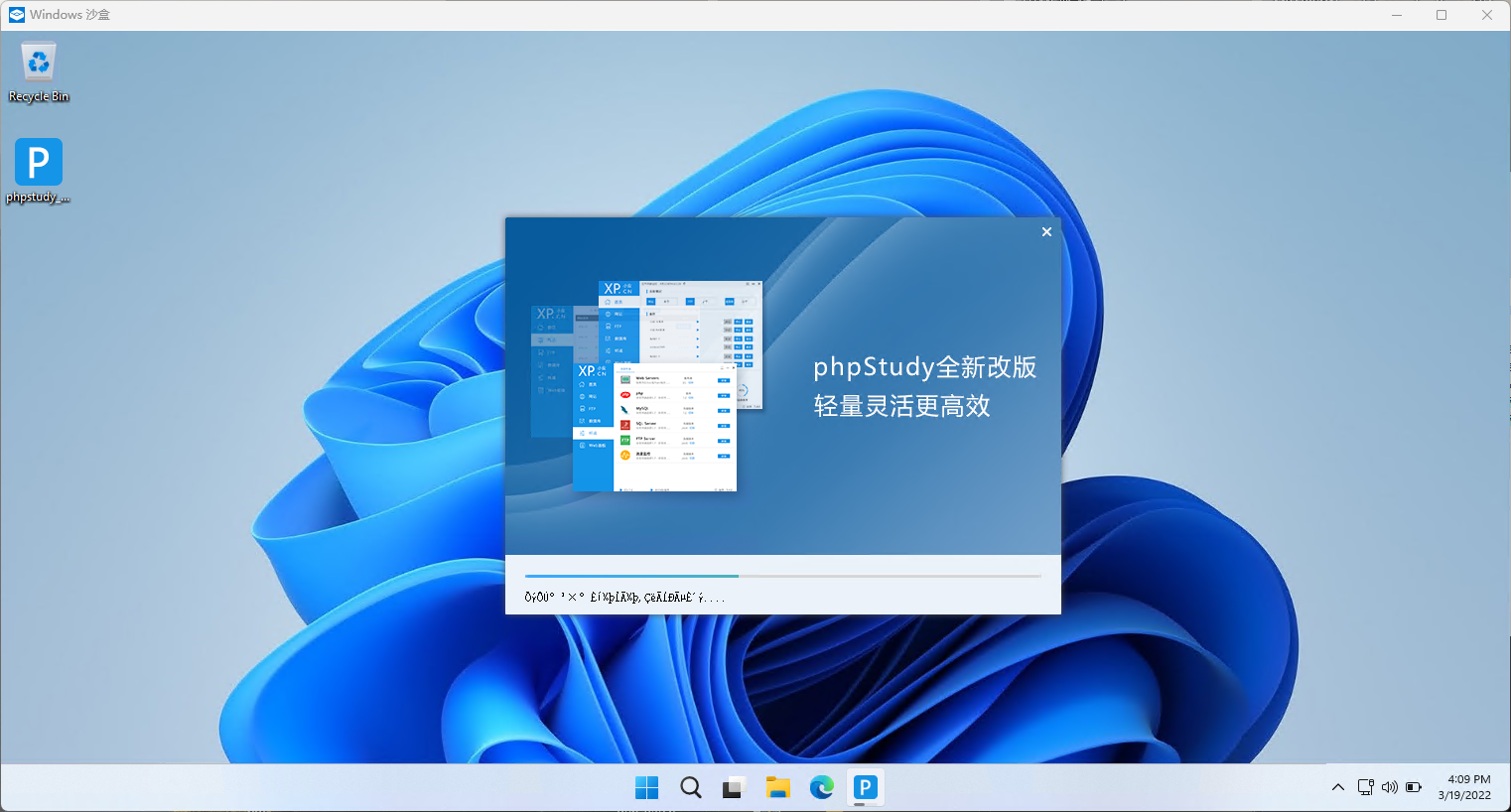Viewport: 1511px width, 812px height.
Task: Close the phpStudy installer dialog
Action: [1046, 231]
